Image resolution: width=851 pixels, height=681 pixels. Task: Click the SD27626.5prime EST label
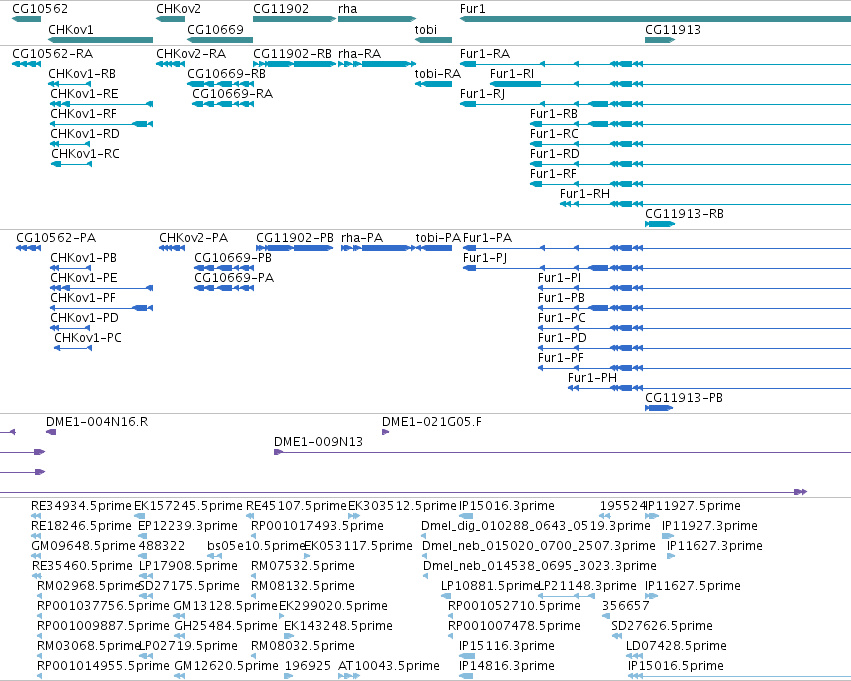tap(662, 626)
